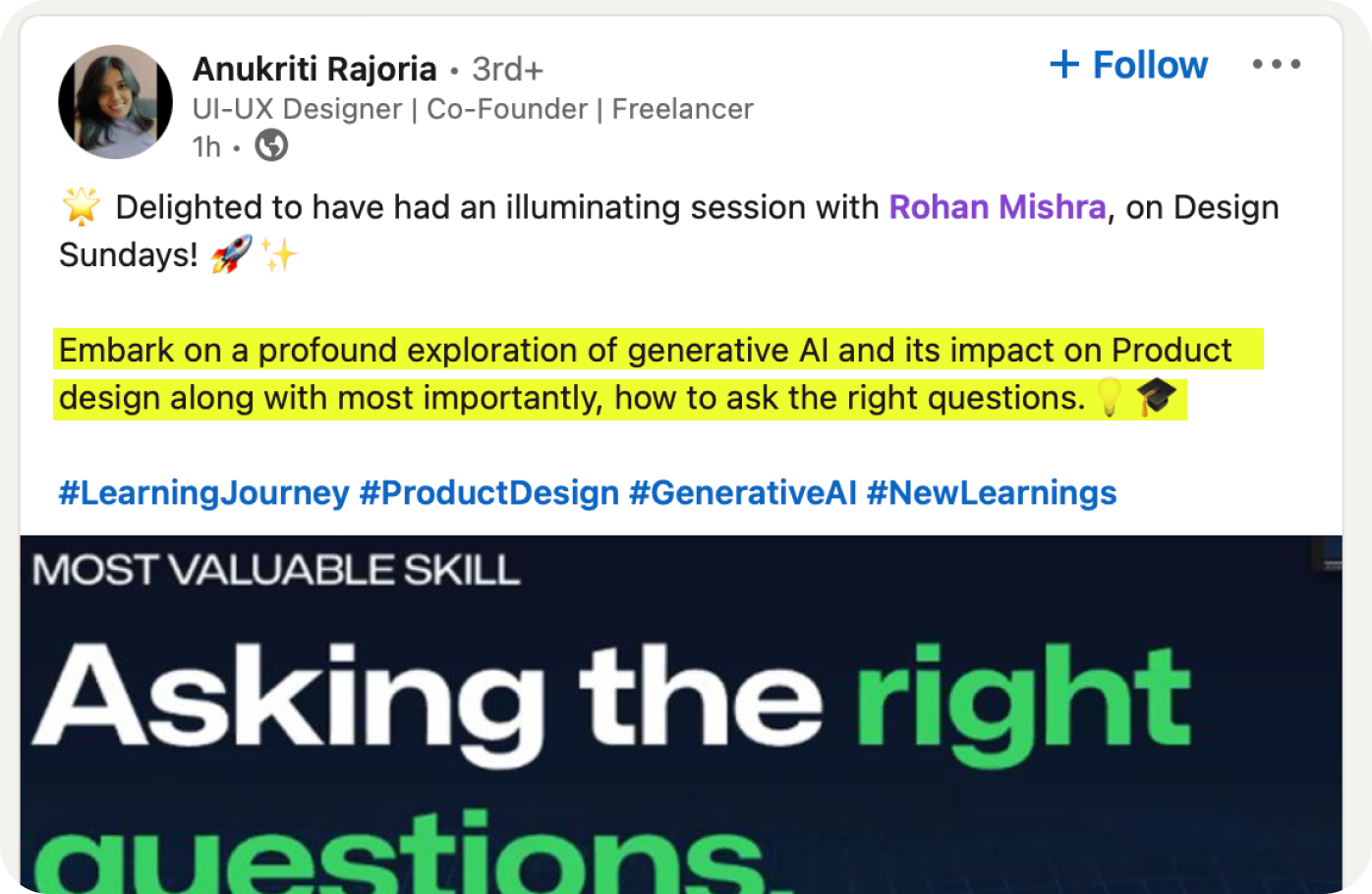
Task: Click the globe public visibility icon
Action: (271, 145)
